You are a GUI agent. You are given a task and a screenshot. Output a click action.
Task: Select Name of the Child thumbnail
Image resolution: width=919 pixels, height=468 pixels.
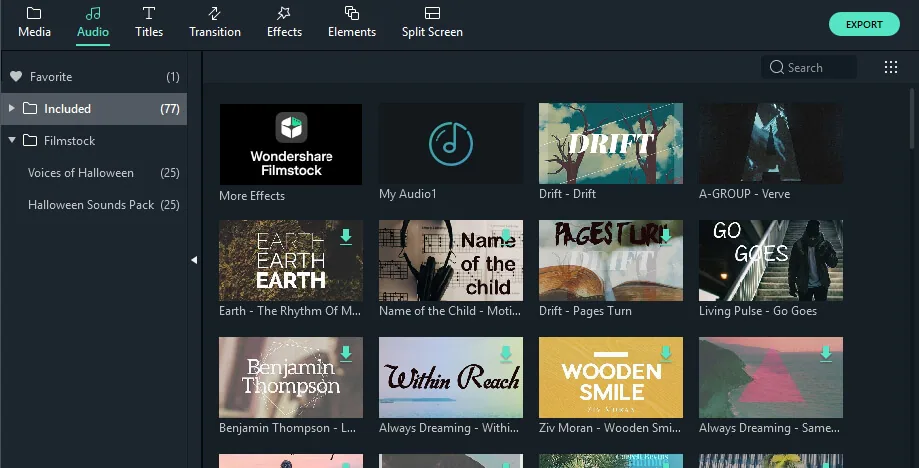(x=451, y=261)
